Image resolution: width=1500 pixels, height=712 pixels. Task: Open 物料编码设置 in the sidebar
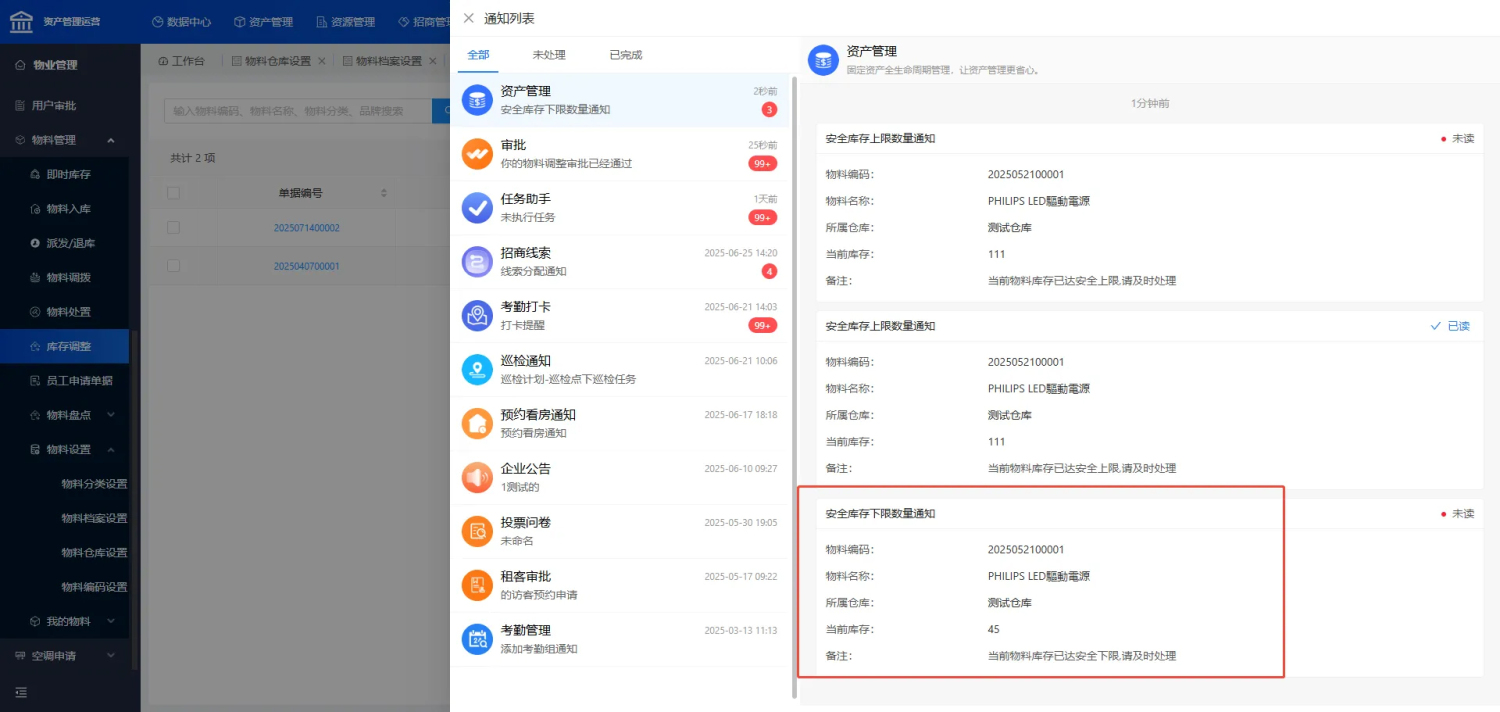point(94,587)
